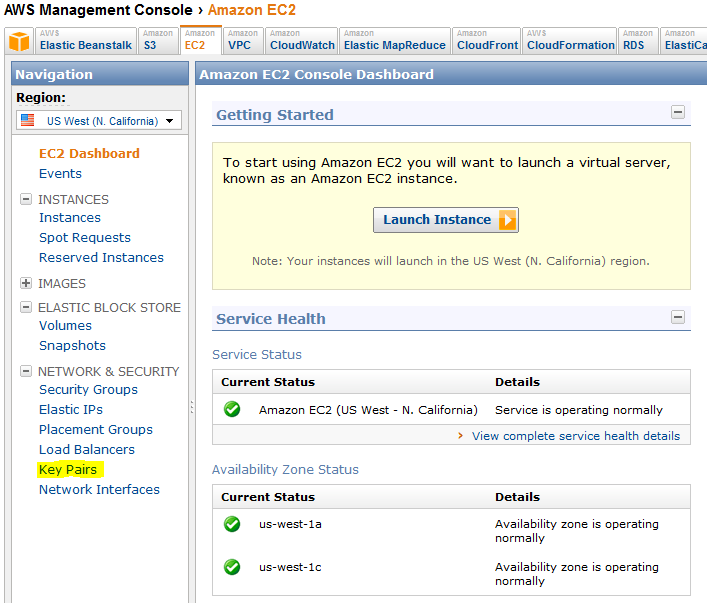This screenshot has width=707, height=603.
Task: Collapse the ELASTIC BLOCK STORE group
Action: (26, 307)
